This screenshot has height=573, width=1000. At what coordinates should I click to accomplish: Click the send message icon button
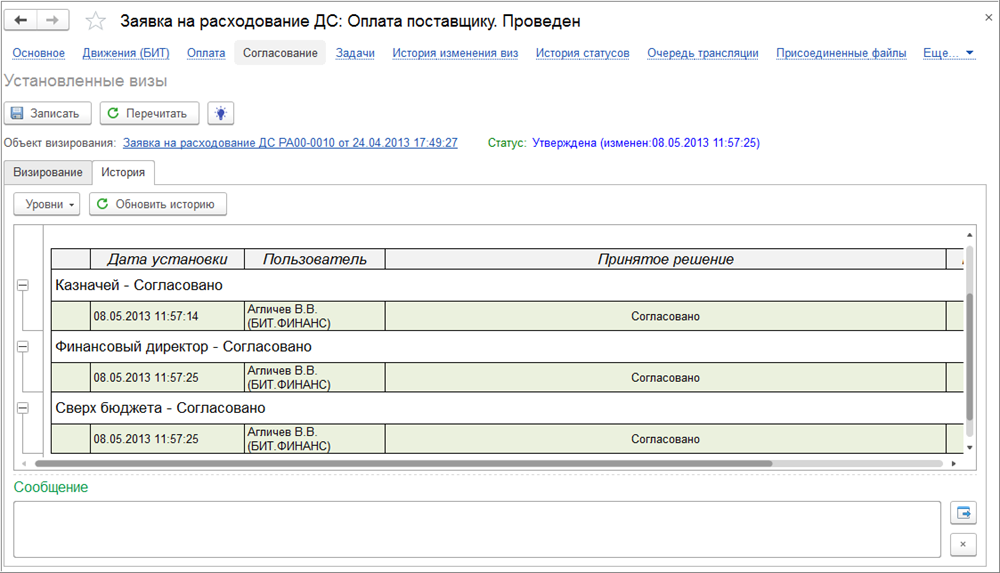coord(962,513)
